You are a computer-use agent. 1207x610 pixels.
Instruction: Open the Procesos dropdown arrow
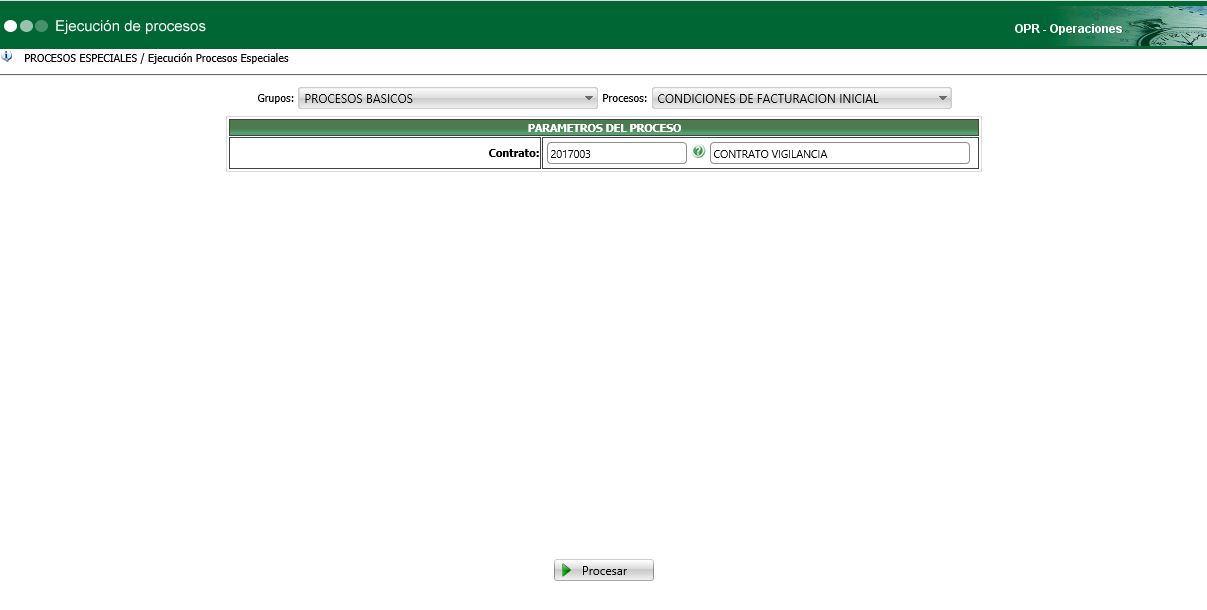[943, 98]
